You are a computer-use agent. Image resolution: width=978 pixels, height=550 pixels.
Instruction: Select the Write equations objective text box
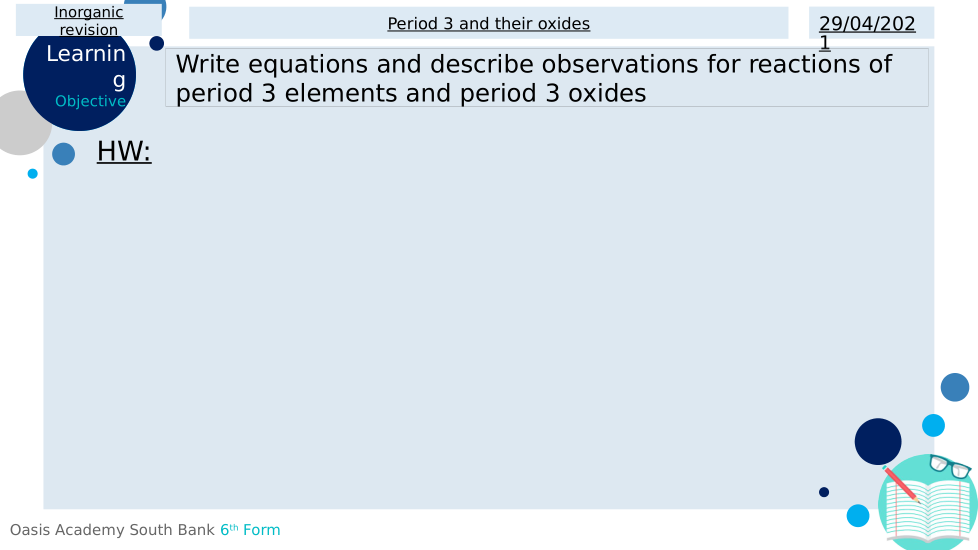[x=546, y=78]
